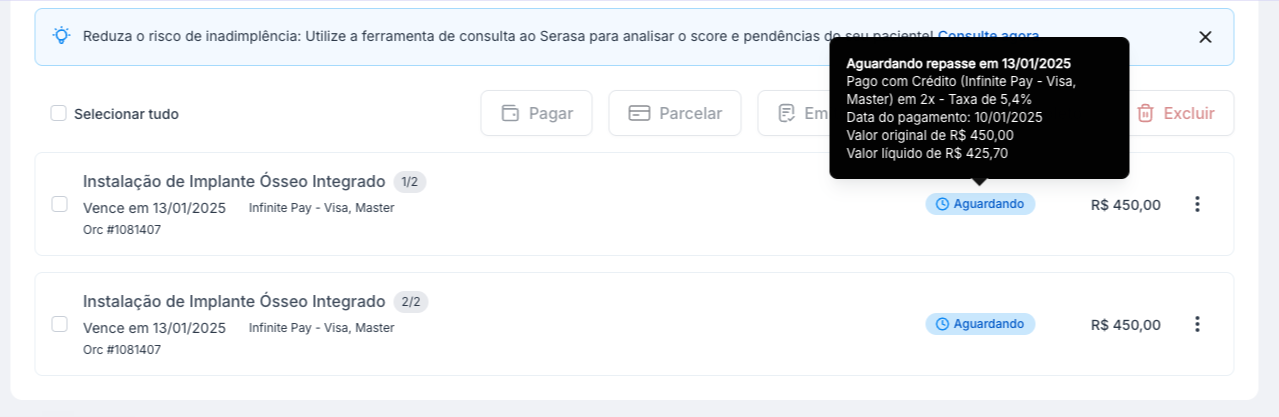Click the Pagar button label
Viewport: 1279px width, 417px height.
551,113
